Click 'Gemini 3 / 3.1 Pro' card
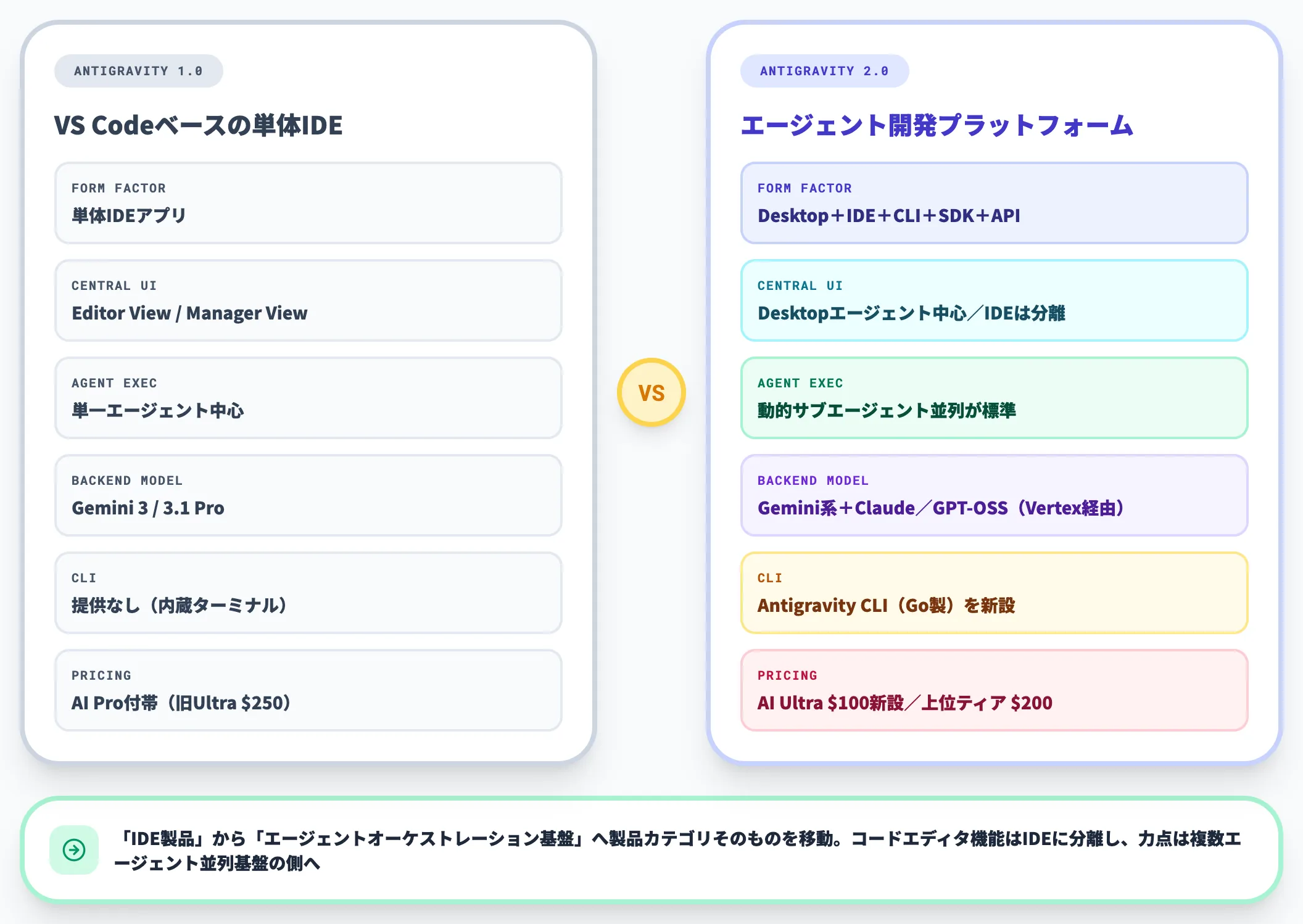This screenshot has width=1303, height=924. (x=308, y=495)
